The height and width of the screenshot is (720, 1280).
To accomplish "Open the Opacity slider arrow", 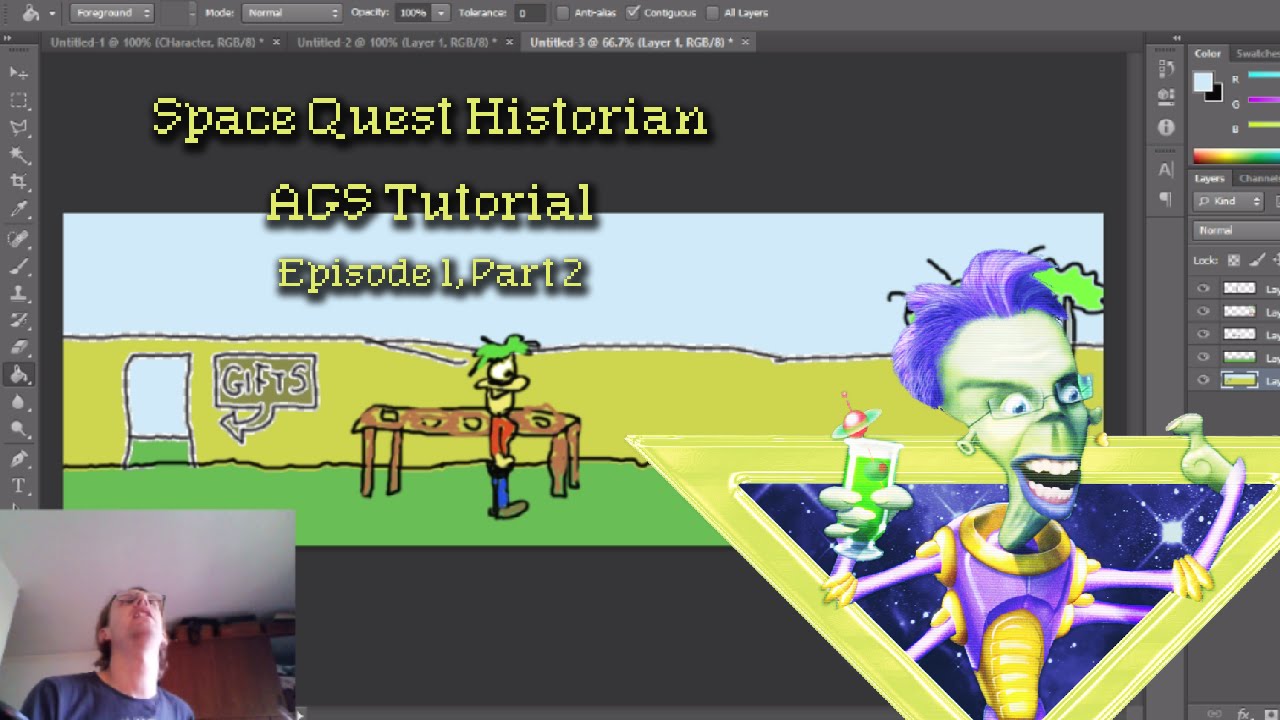I will coord(440,13).
